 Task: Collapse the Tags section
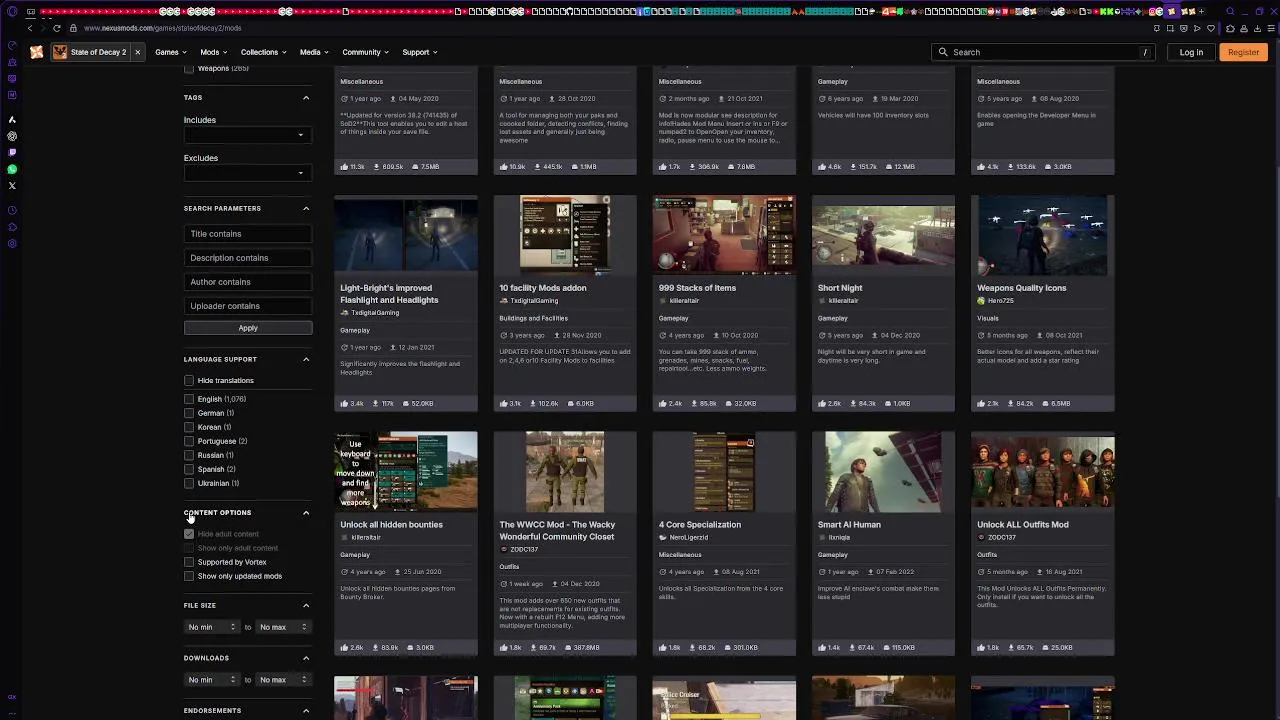coord(306,98)
